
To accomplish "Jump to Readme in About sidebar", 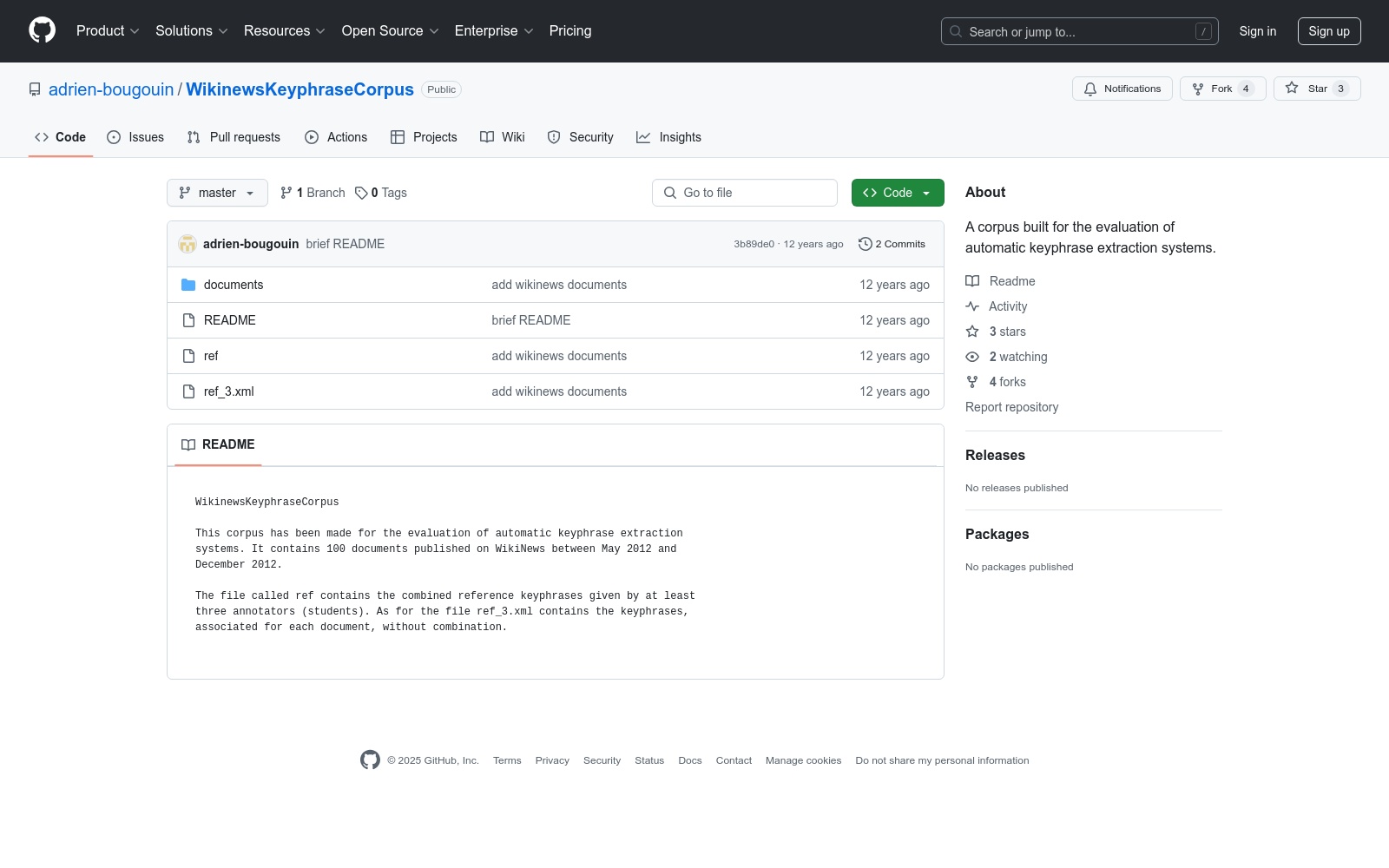I will click(x=1001, y=281).
